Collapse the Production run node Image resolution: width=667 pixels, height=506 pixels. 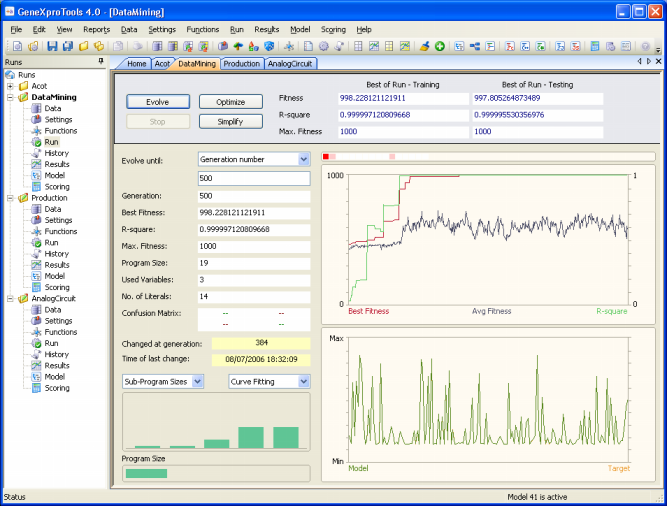[10, 198]
